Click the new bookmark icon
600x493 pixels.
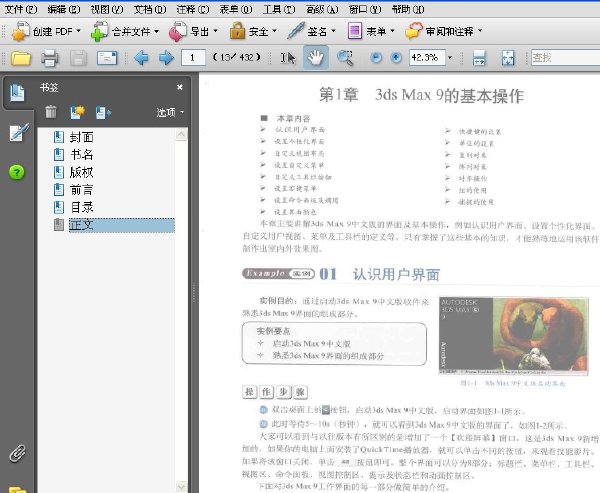tap(78, 112)
